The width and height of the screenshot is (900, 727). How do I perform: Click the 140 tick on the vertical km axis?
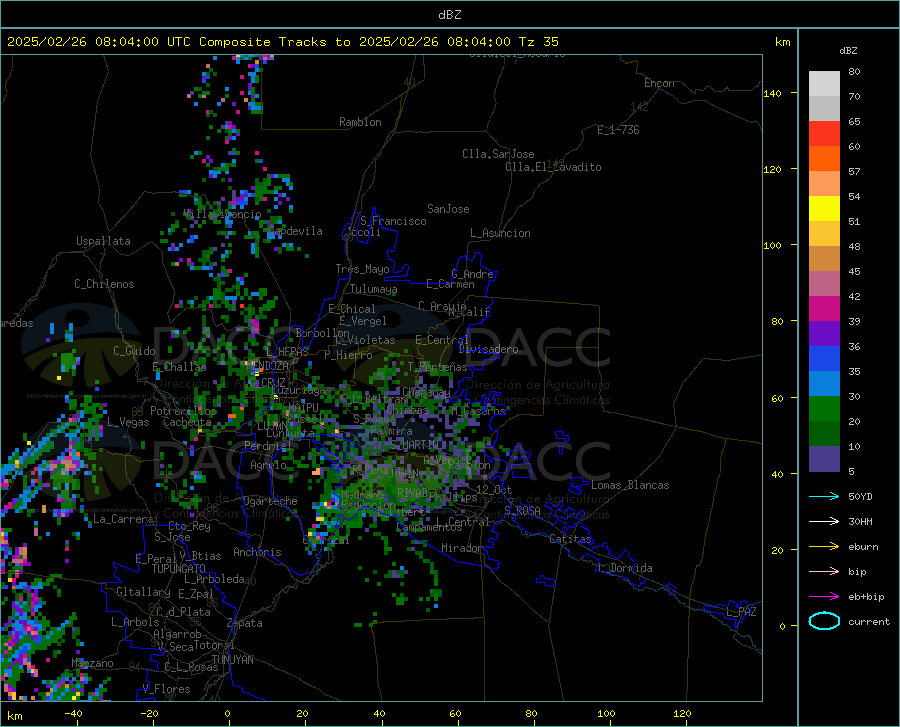[x=772, y=93]
